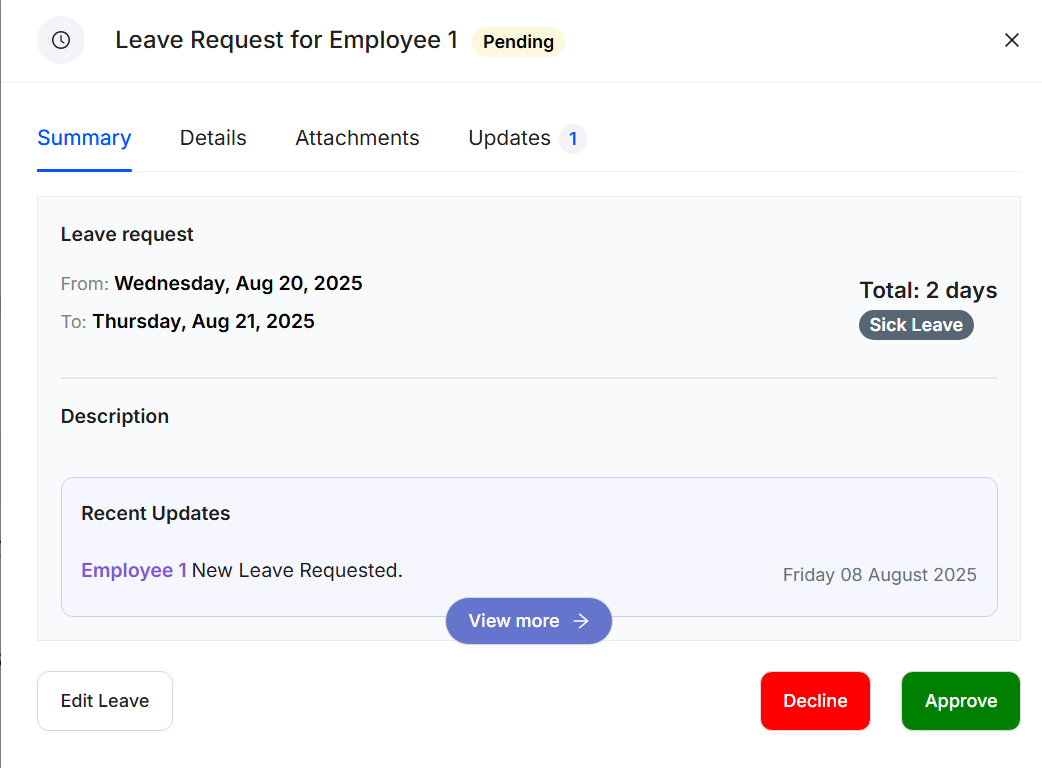Expand updates with View more button
This screenshot has width=1042, height=768.
(514, 621)
